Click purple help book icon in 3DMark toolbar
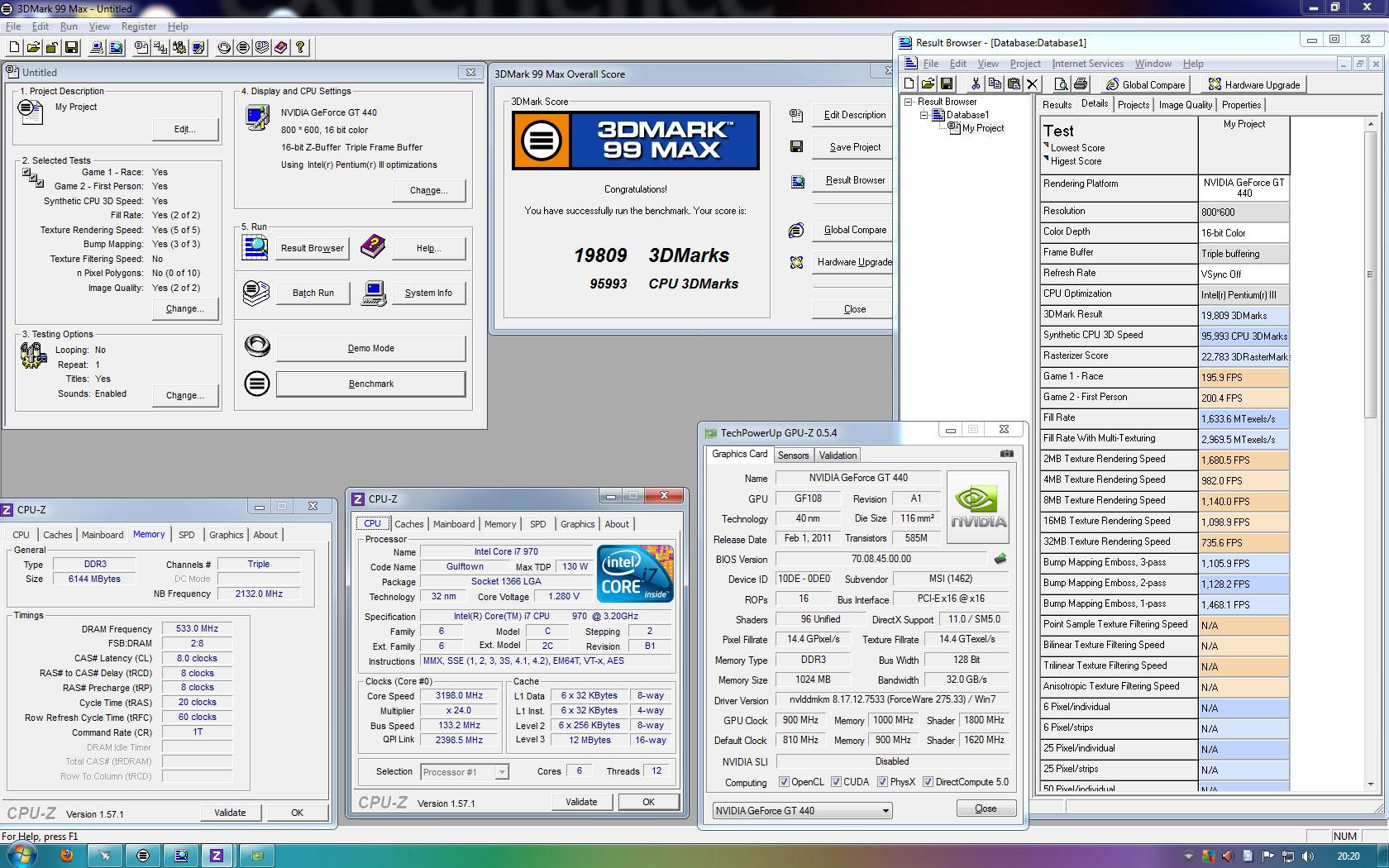The image size is (1389, 868). click(281, 48)
